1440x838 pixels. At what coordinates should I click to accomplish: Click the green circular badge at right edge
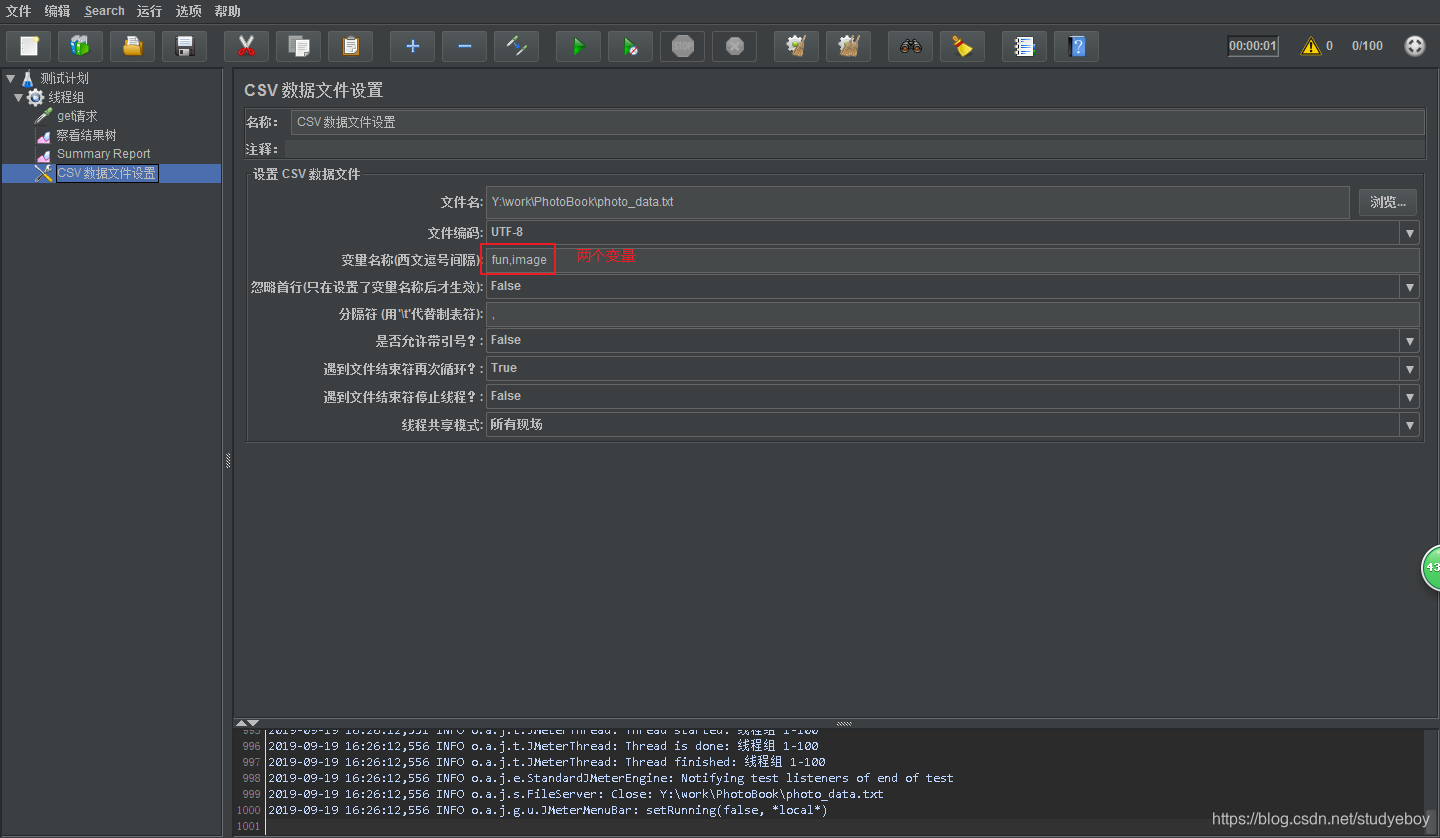(1431, 567)
